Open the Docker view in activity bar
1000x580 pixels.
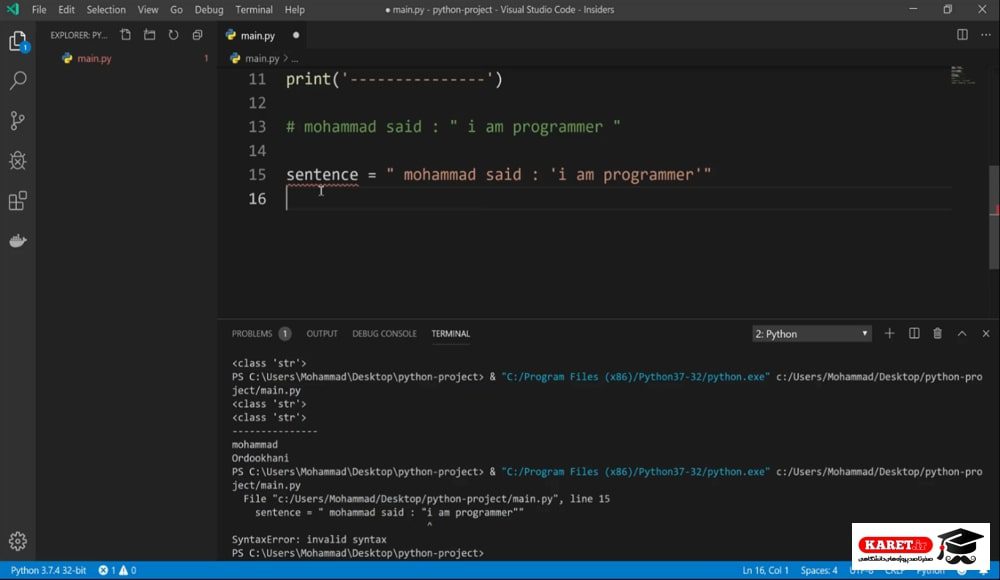tap(18, 241)
